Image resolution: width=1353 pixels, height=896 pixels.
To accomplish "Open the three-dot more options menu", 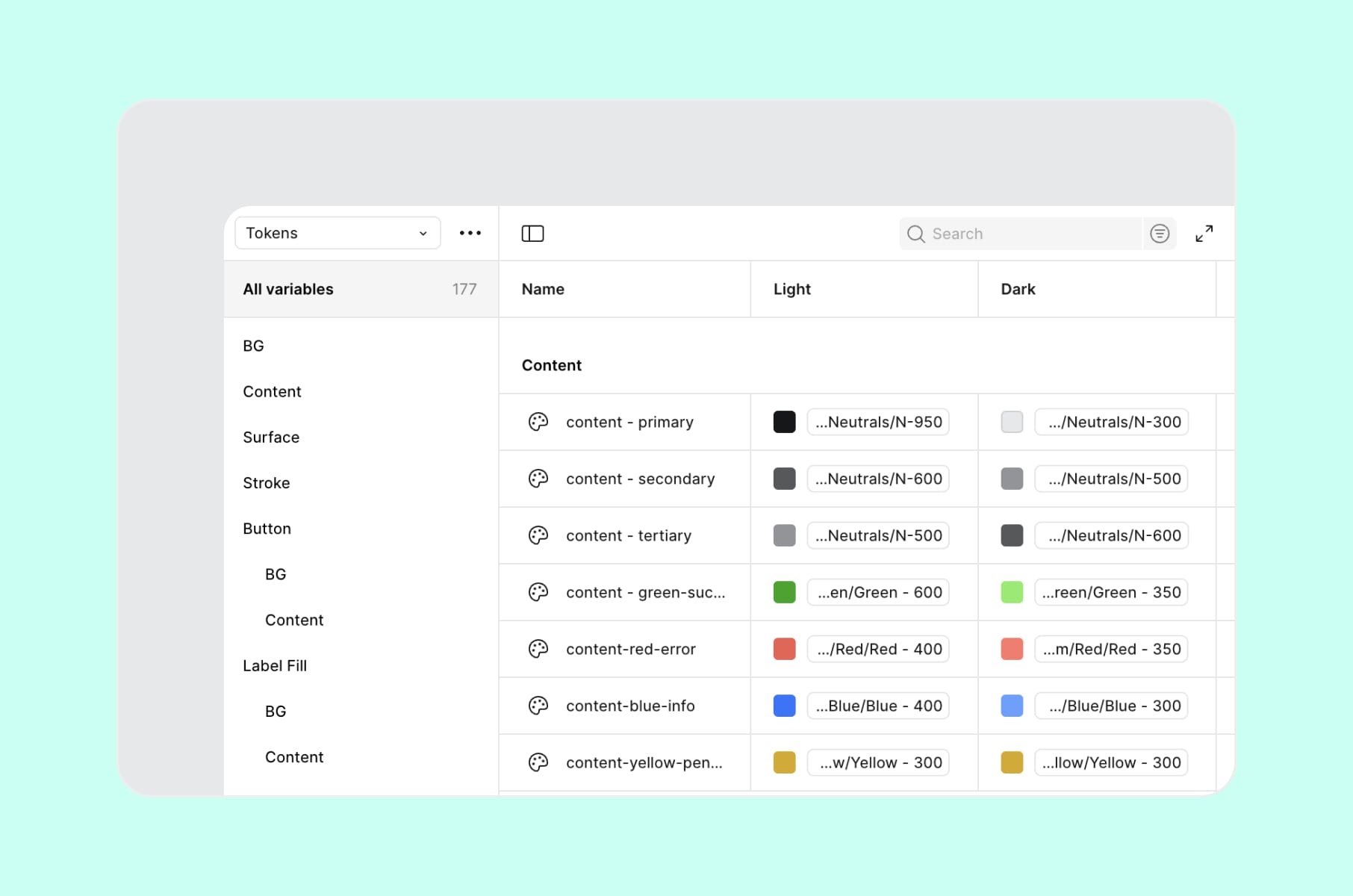I will click(x=470, y=233).
